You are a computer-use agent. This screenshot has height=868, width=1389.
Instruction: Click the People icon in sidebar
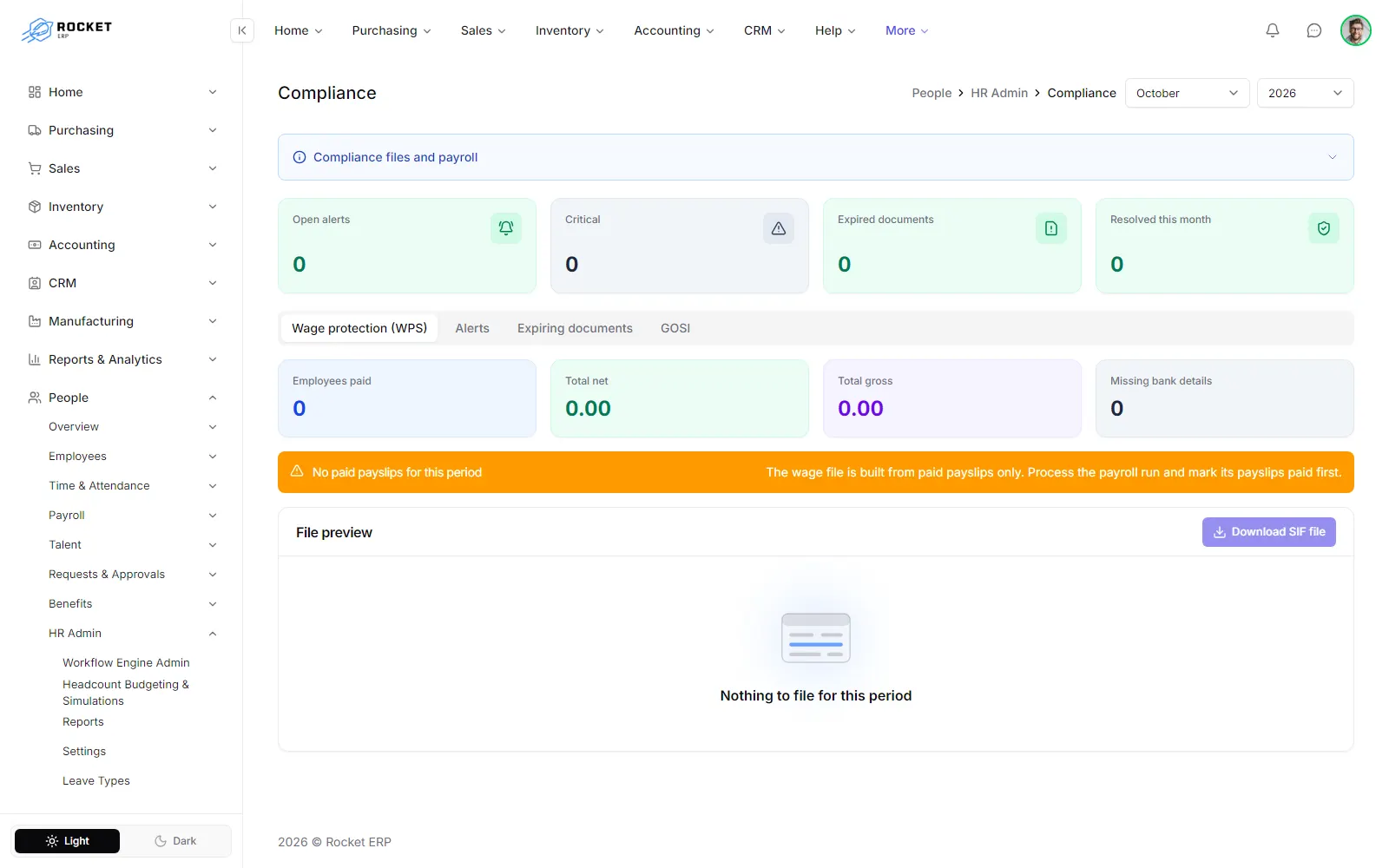[x=35, y=398]
